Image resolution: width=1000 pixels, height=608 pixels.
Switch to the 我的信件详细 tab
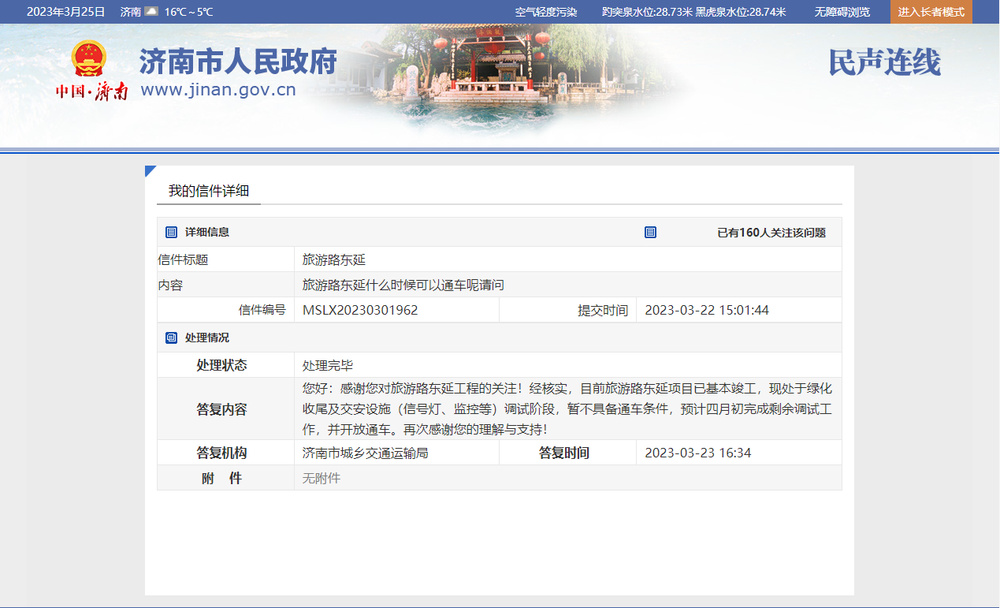(210, 190)
